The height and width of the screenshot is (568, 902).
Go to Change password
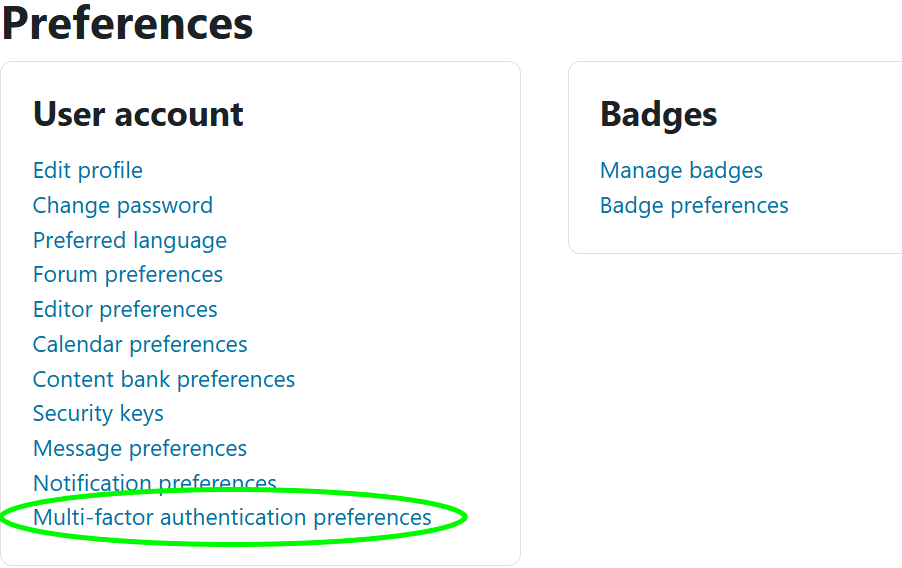(x=122, y=205)
